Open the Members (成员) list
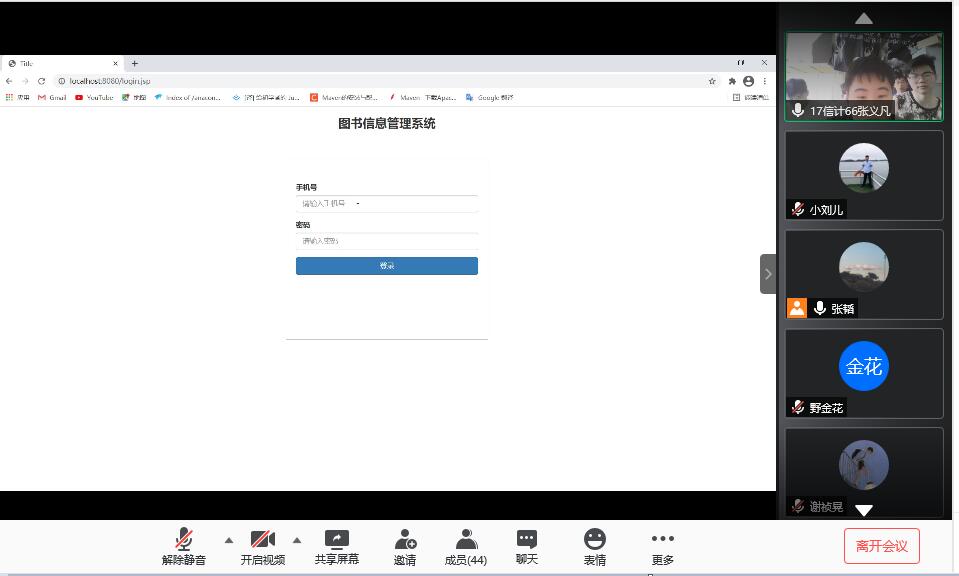Image resolution: width=959 pixels, height=576 pixels. (x=465, y=547)
